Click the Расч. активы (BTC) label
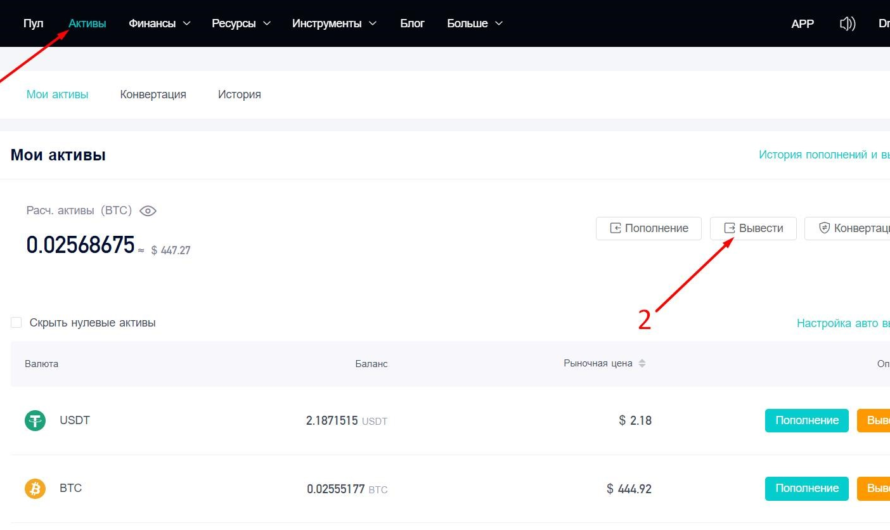 [x=79, y=211]
